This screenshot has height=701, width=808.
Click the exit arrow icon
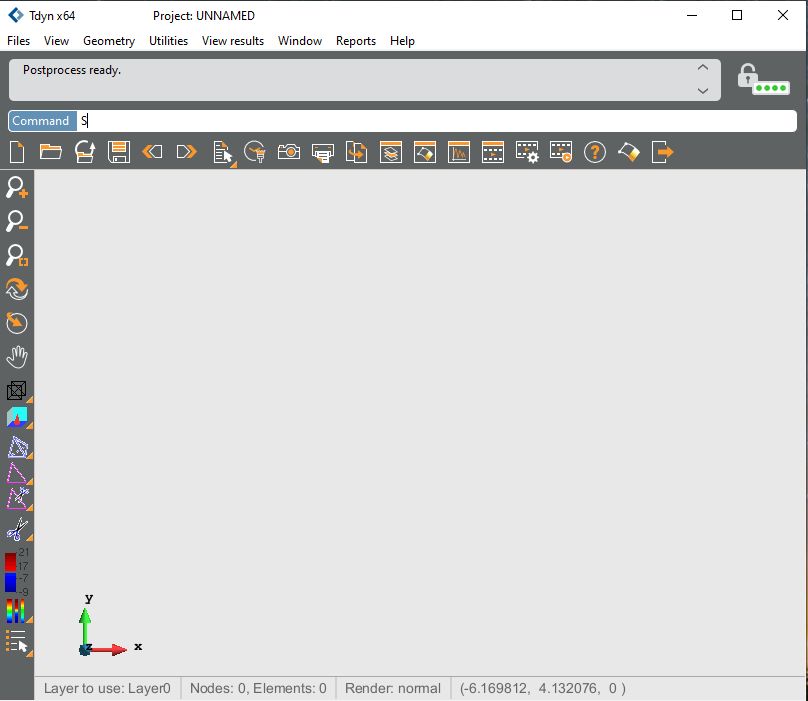663,152
